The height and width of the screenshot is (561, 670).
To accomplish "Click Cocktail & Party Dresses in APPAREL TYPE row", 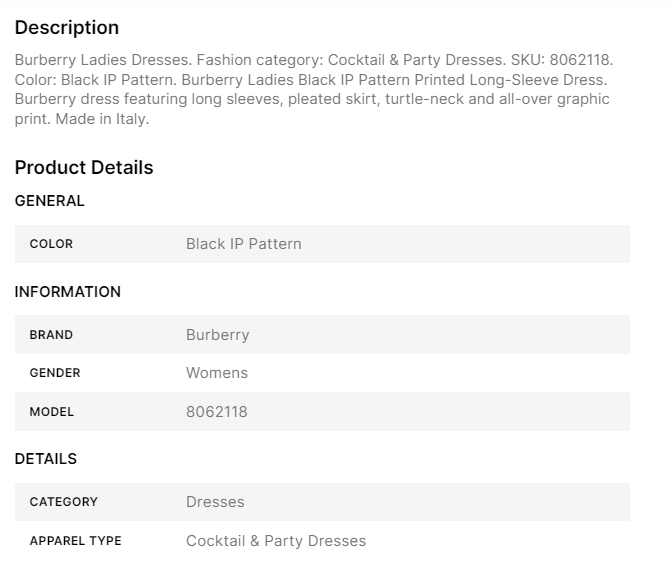I will coord(276,541).
